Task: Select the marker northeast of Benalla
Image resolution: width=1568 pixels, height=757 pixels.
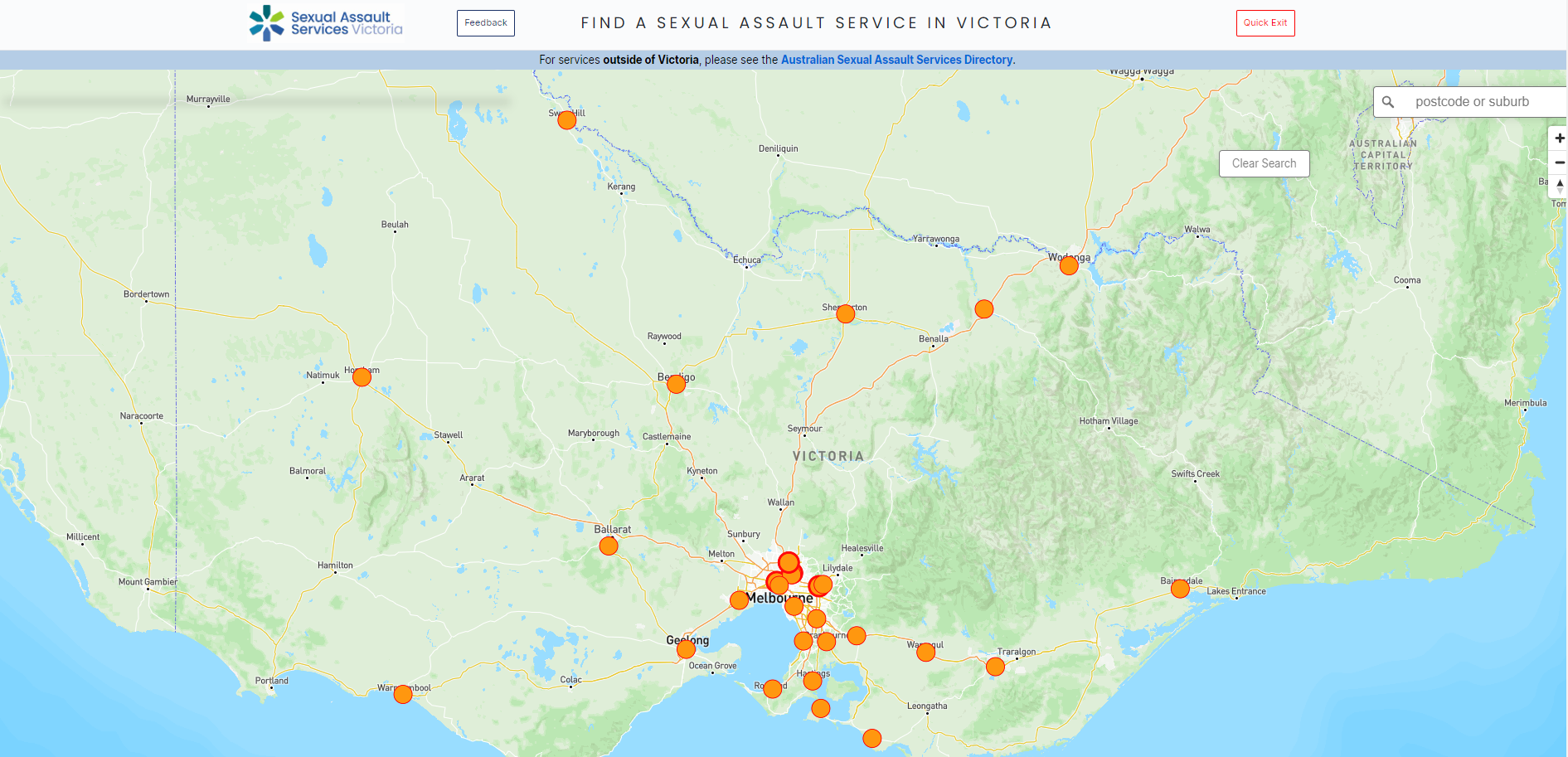Action: (x=984, y=309)
